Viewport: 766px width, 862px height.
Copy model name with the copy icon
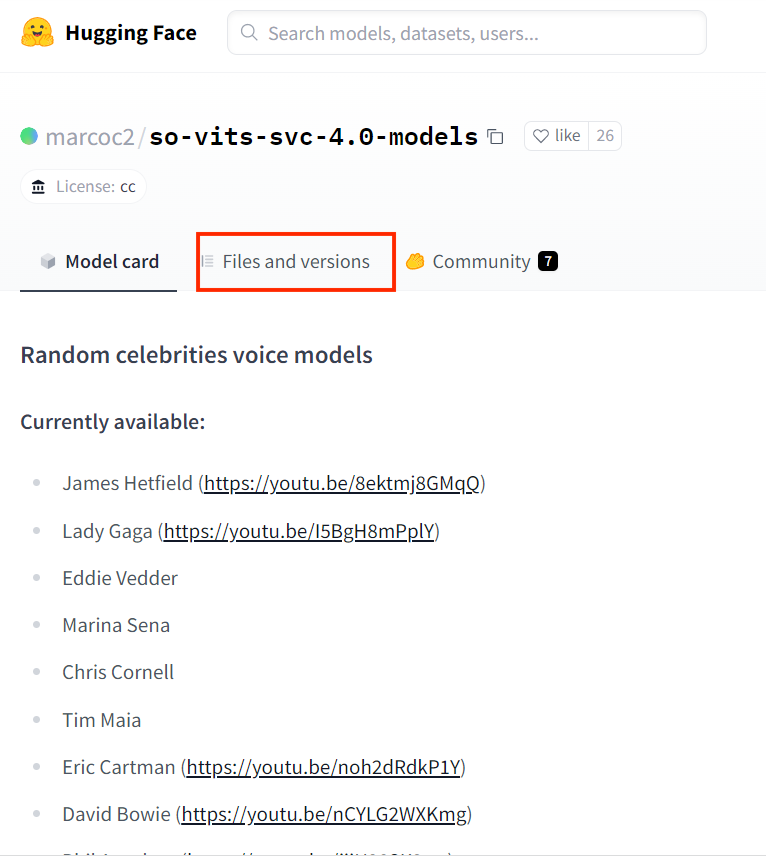coord(495,137)
